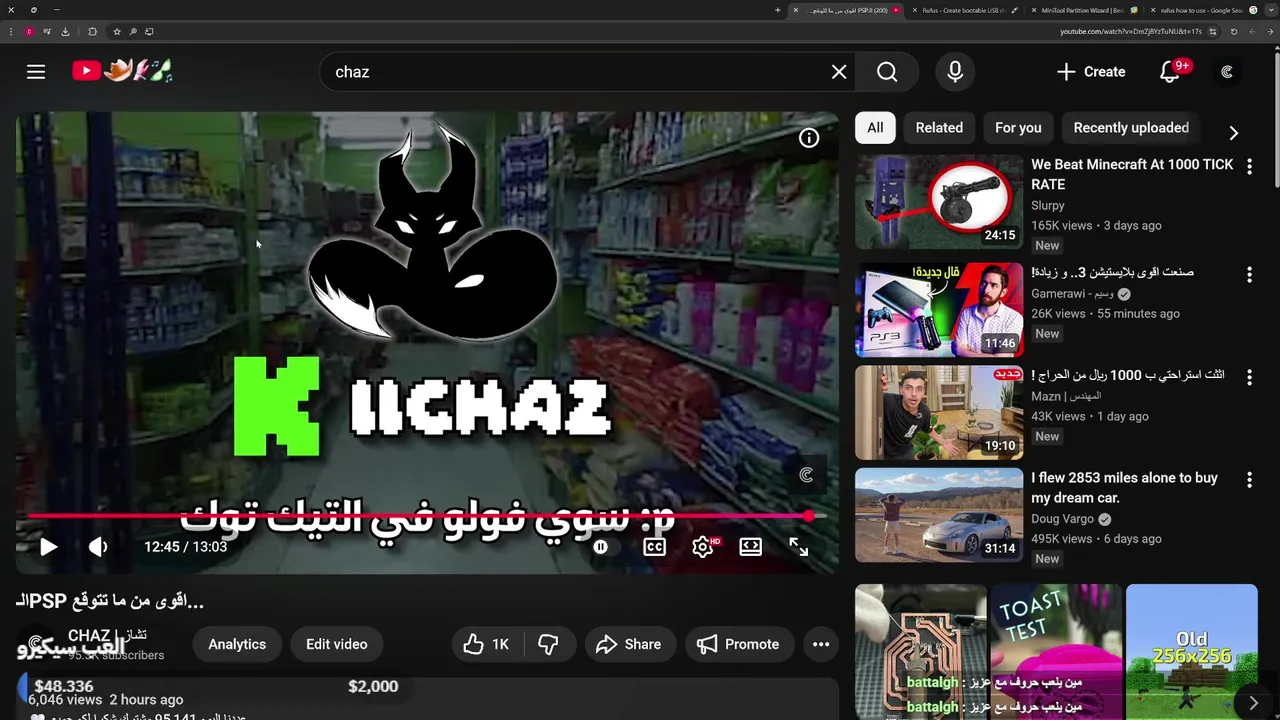Image resolution: width=1280 pixels, height=720 pixels.
Task: Bookmark this page with the star
Action: click(116, 32)
